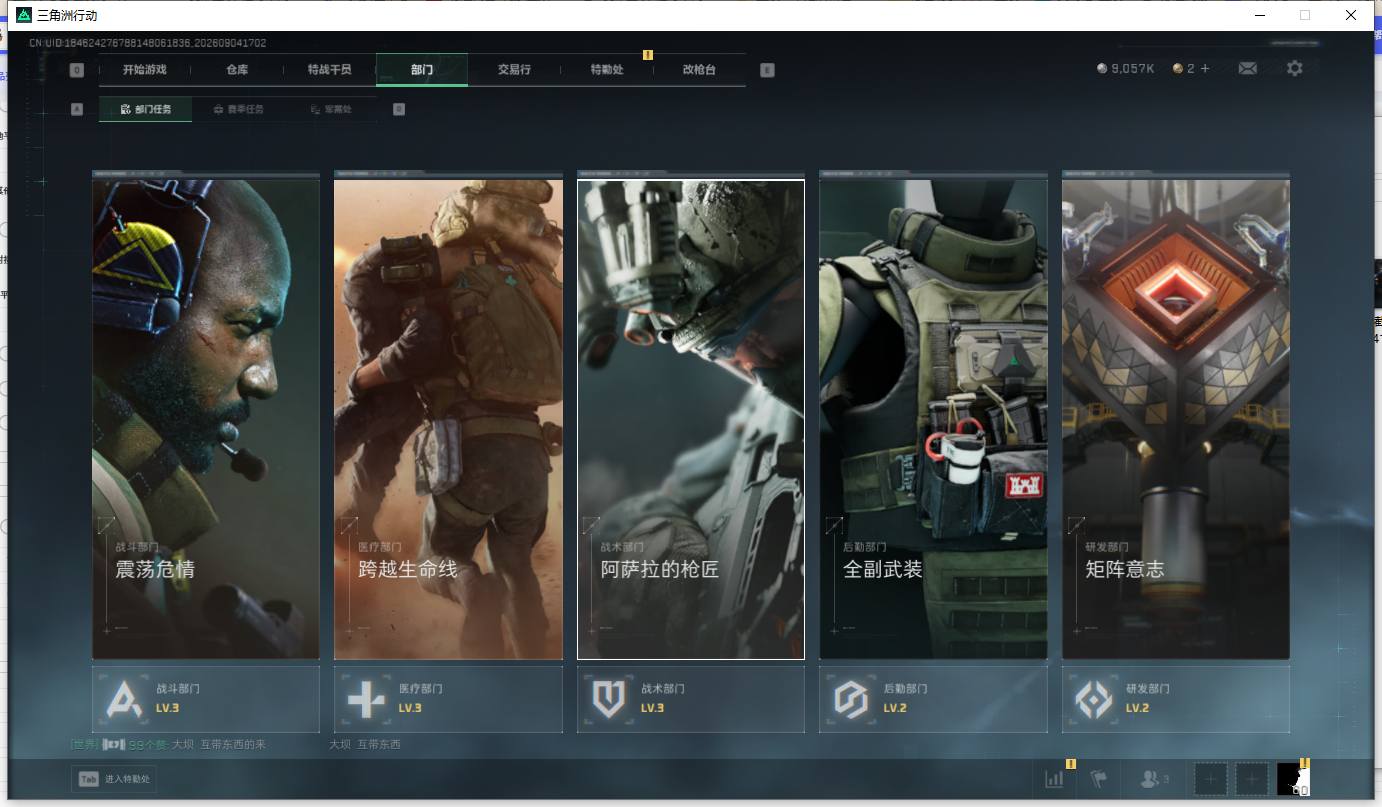Open the 改枪台 tab
1382x807 pixels.
pos(700,70)
